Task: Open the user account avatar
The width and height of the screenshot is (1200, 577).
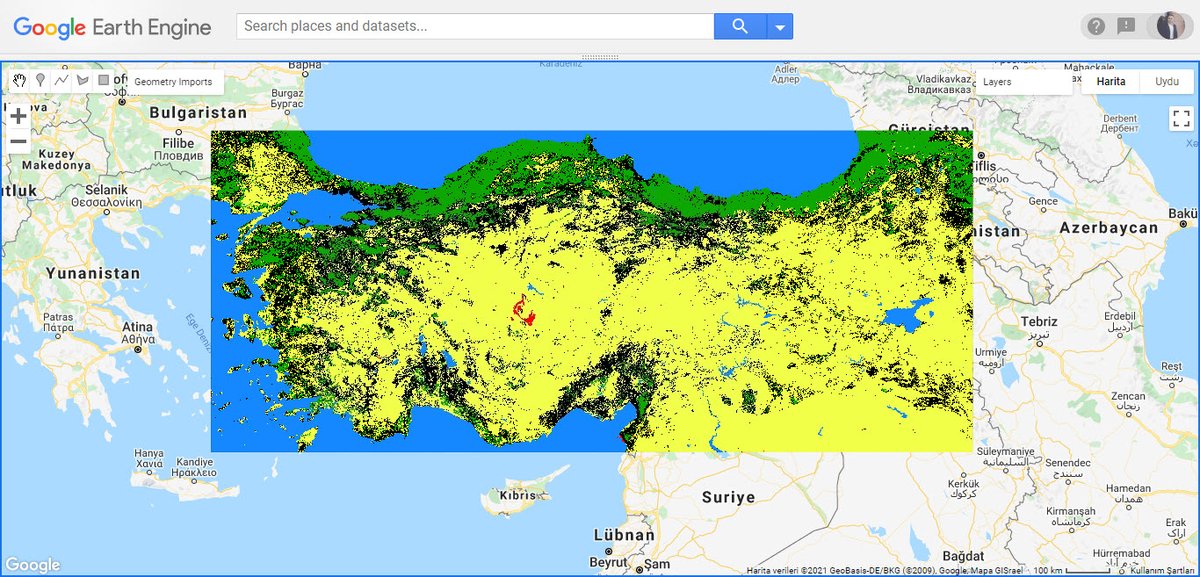Action: (1169, 26)
